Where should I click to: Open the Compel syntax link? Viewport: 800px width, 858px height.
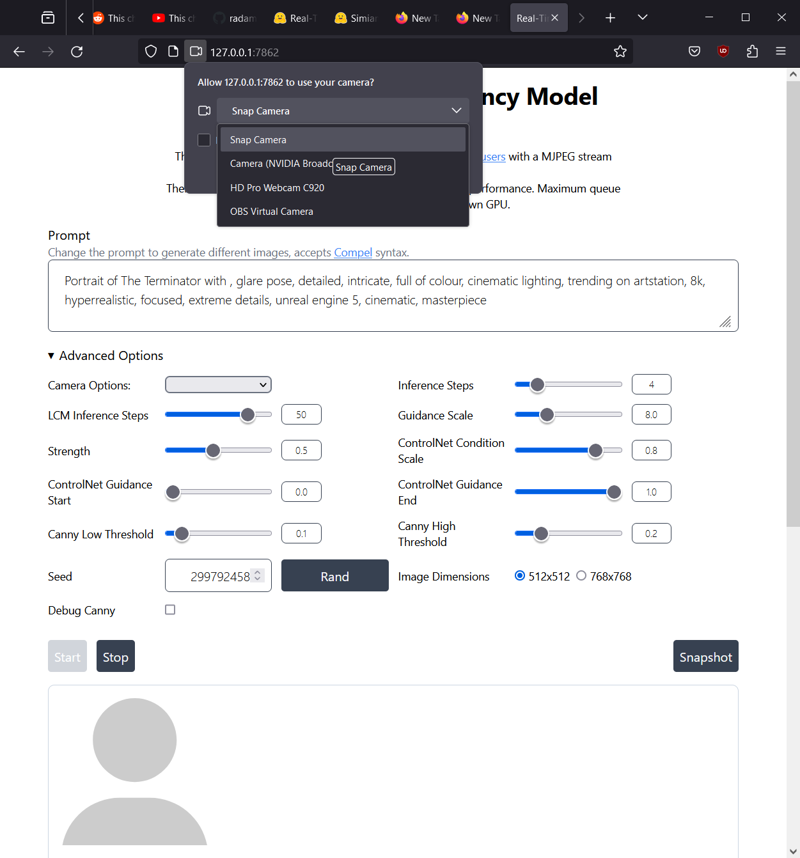coord(353,252)
